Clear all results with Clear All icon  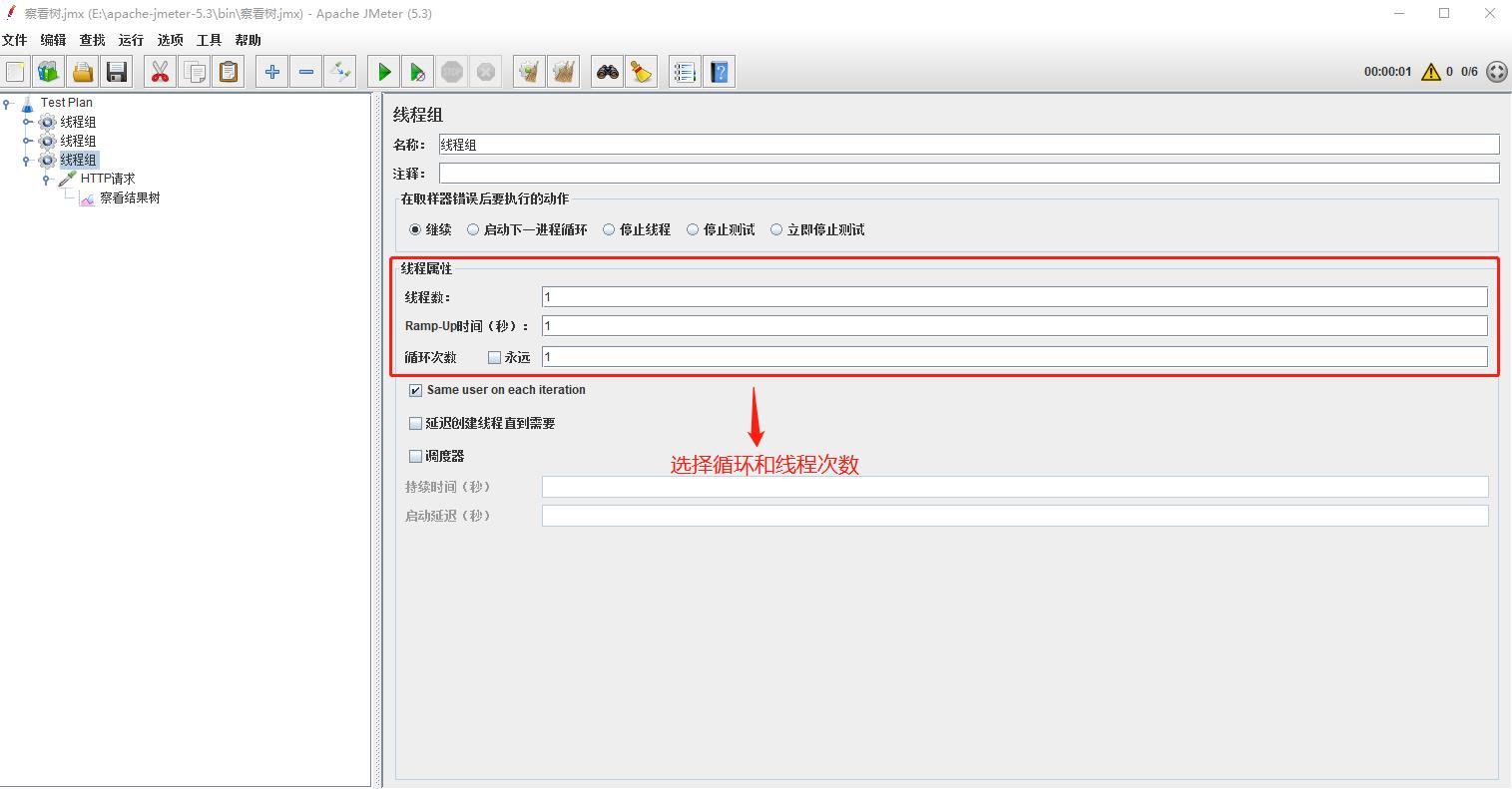point(564,72)
